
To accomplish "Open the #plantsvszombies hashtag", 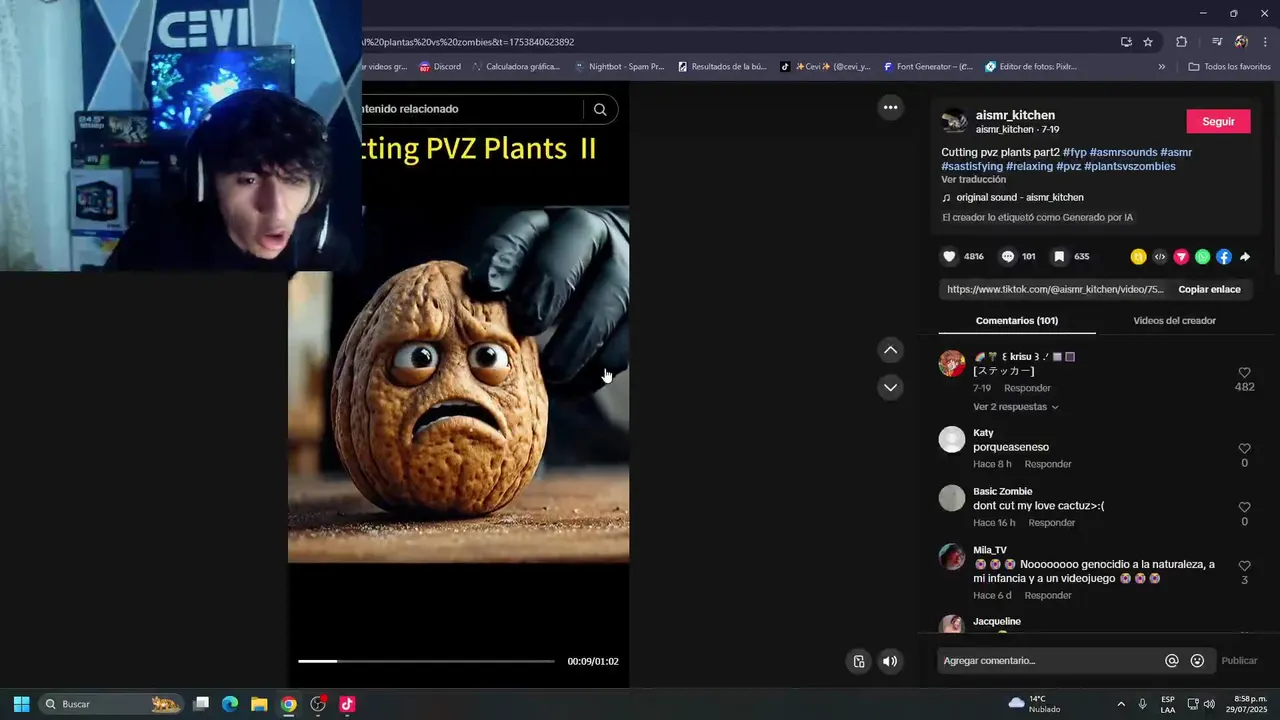I will pyautogui.click(x=1130, y=166).
